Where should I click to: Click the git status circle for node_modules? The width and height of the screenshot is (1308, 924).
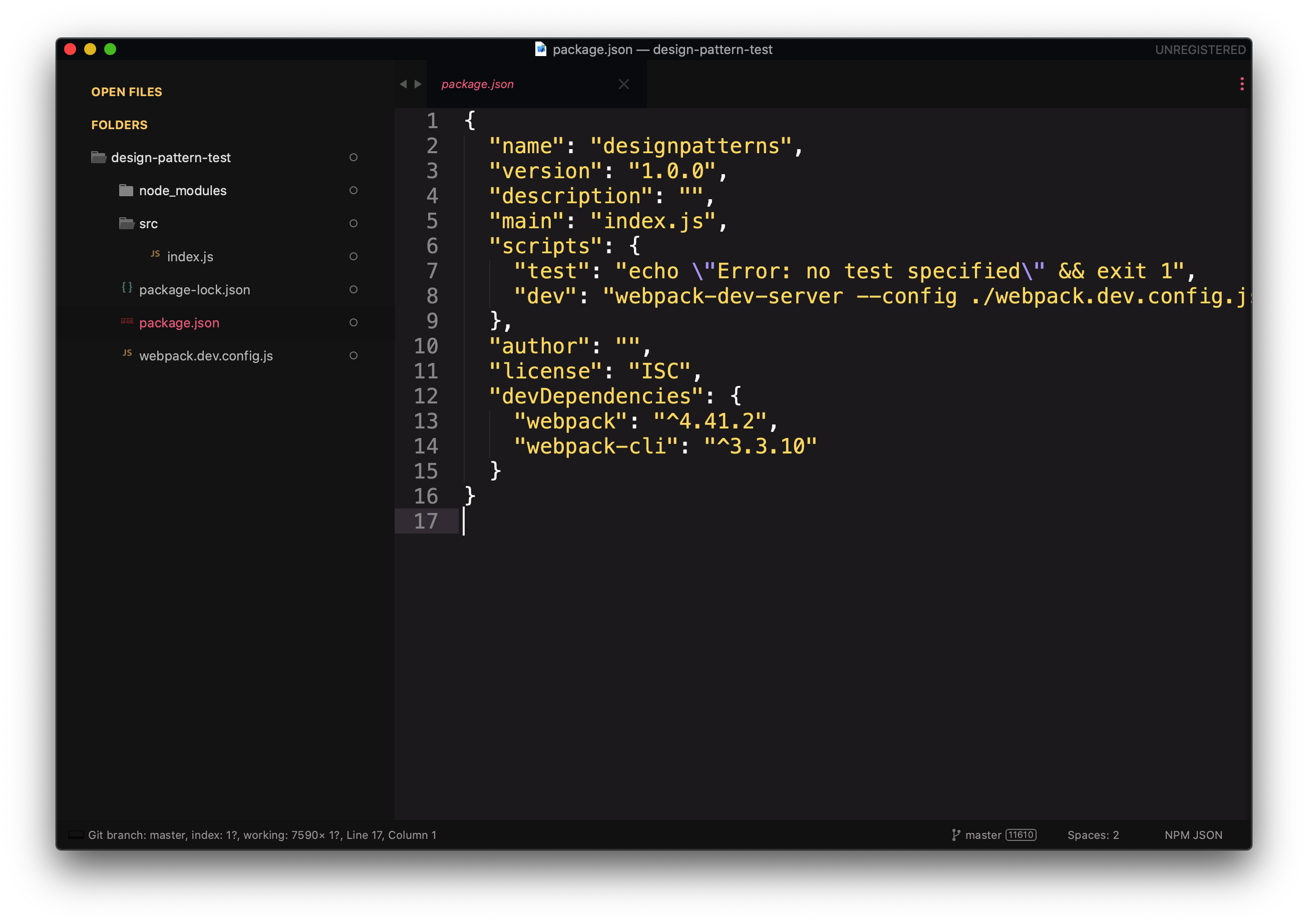[353, 190]
